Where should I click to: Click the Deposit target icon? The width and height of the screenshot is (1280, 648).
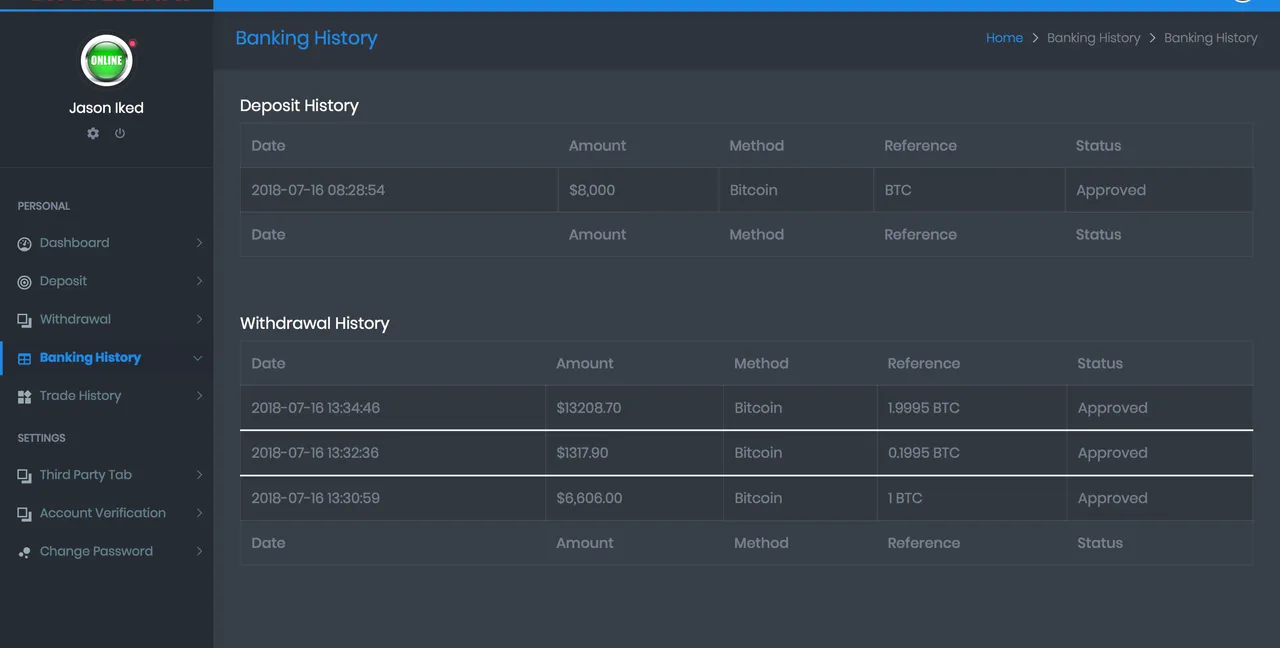[25, 282]
